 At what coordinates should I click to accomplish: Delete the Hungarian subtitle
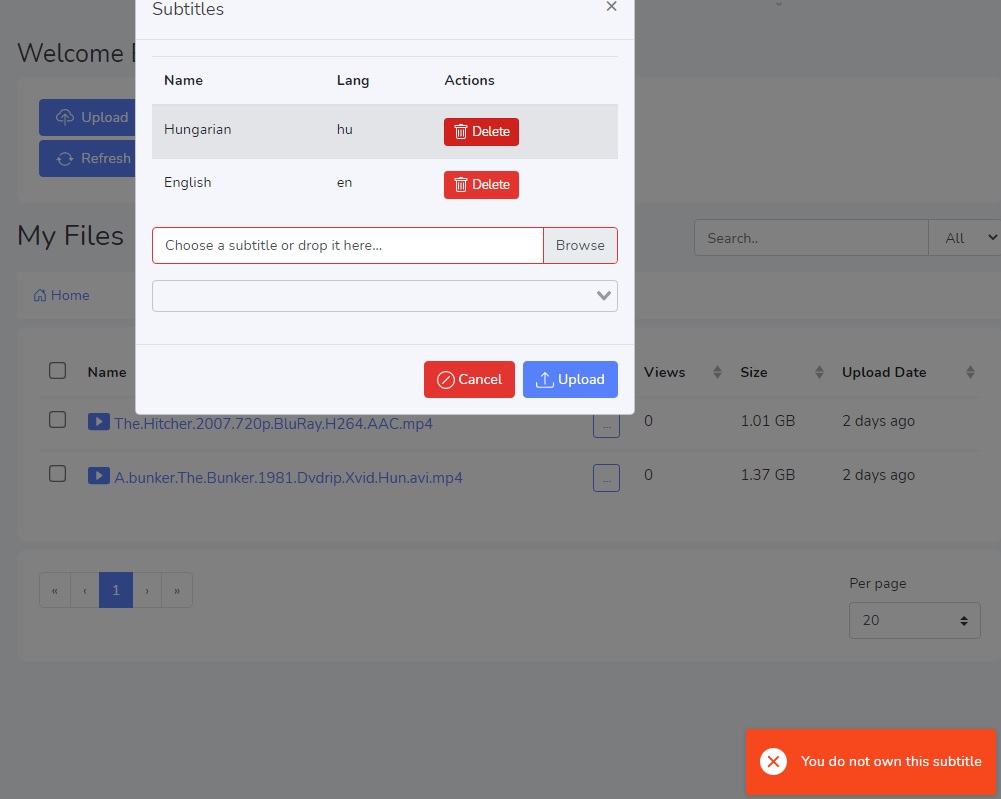coord(481,132)
